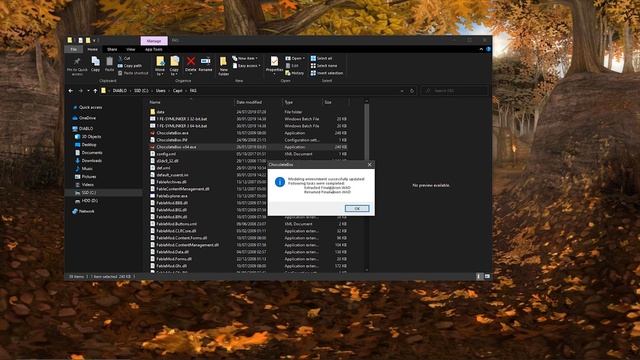This screenshot has width=640, height=360.
Task: Open Desktop in the navigation pane
Action: coord(89,144)
